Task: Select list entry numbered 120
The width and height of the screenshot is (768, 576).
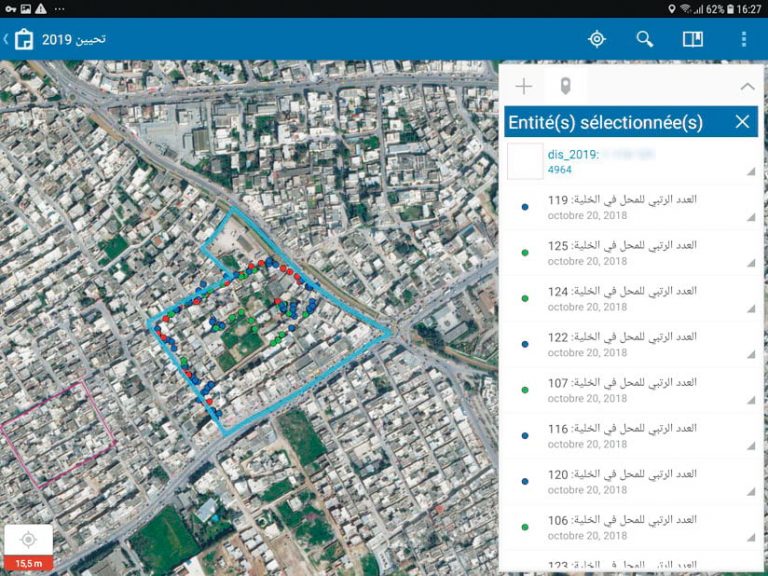Action: click(x=631, y=481)
